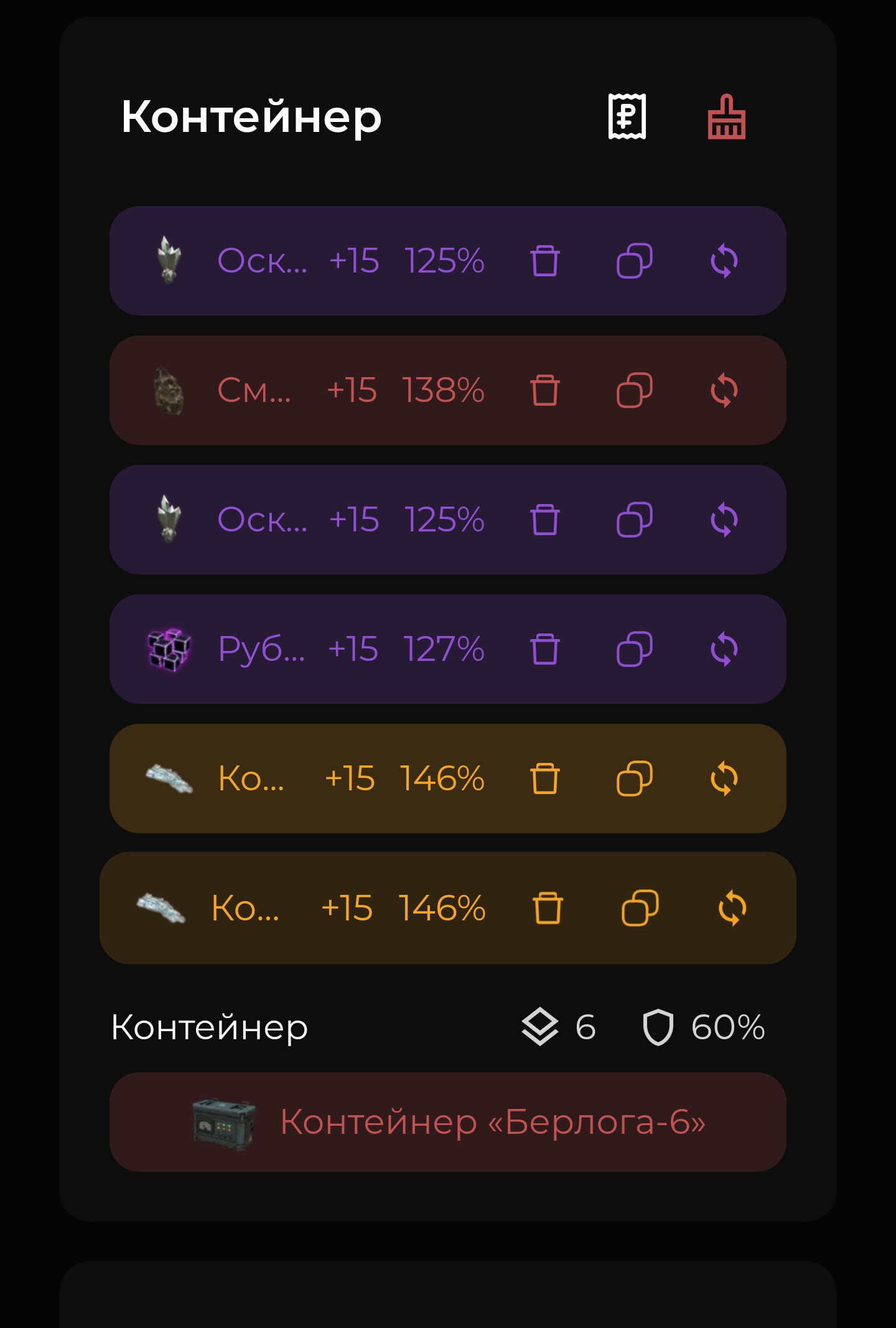
Task: Refresh the См... 138% item
Action: pos(724,390)
